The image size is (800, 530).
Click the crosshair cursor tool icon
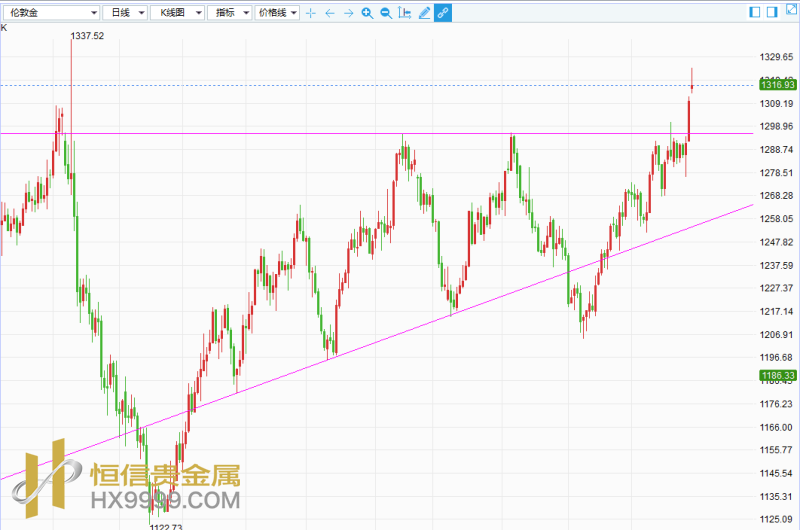(x=310, y=13)
